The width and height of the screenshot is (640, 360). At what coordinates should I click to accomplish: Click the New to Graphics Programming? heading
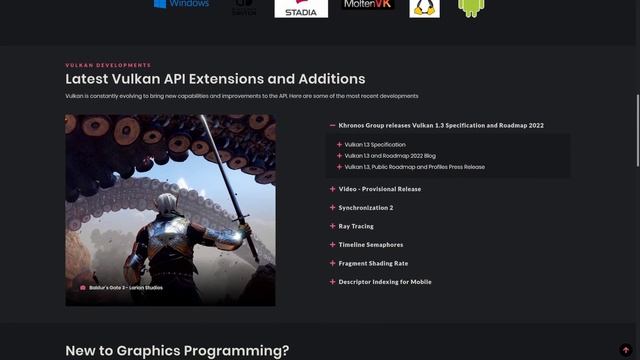point(177,351)
